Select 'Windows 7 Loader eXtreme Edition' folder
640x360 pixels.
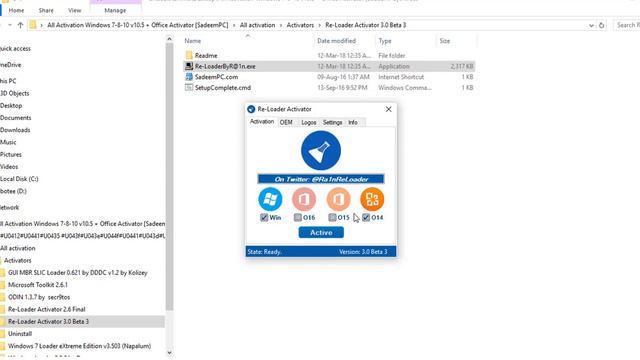(79, 346)
